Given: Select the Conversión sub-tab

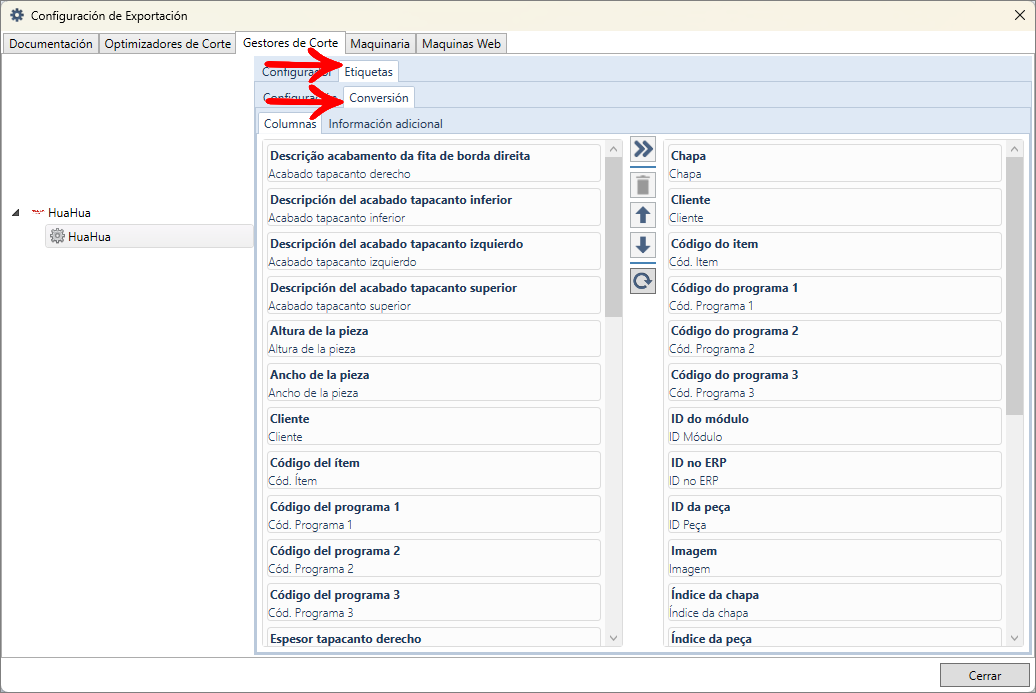Looking at the screenshot, I should 379,97.
